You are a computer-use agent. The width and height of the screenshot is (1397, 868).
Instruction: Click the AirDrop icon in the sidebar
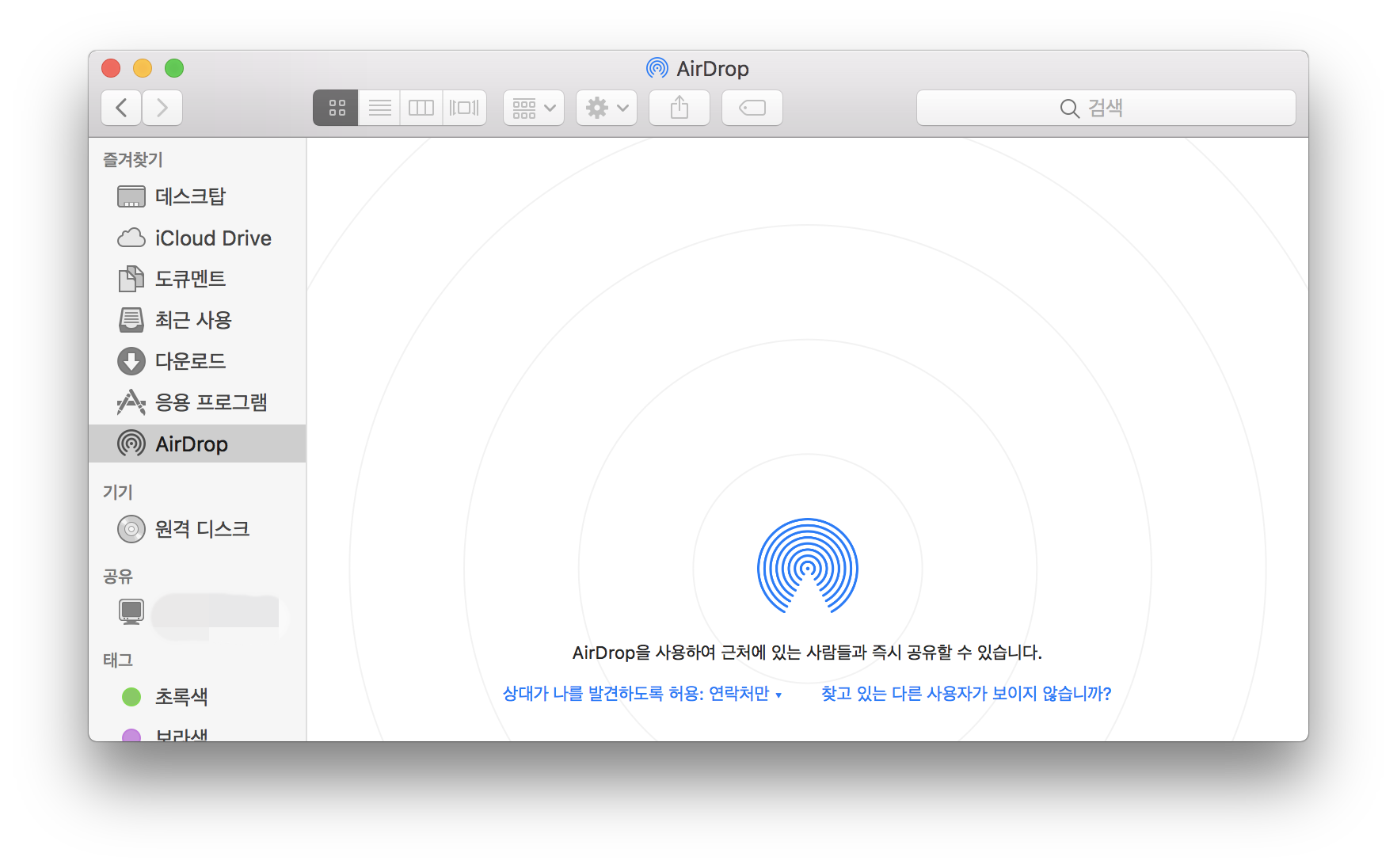pos(131,444)
